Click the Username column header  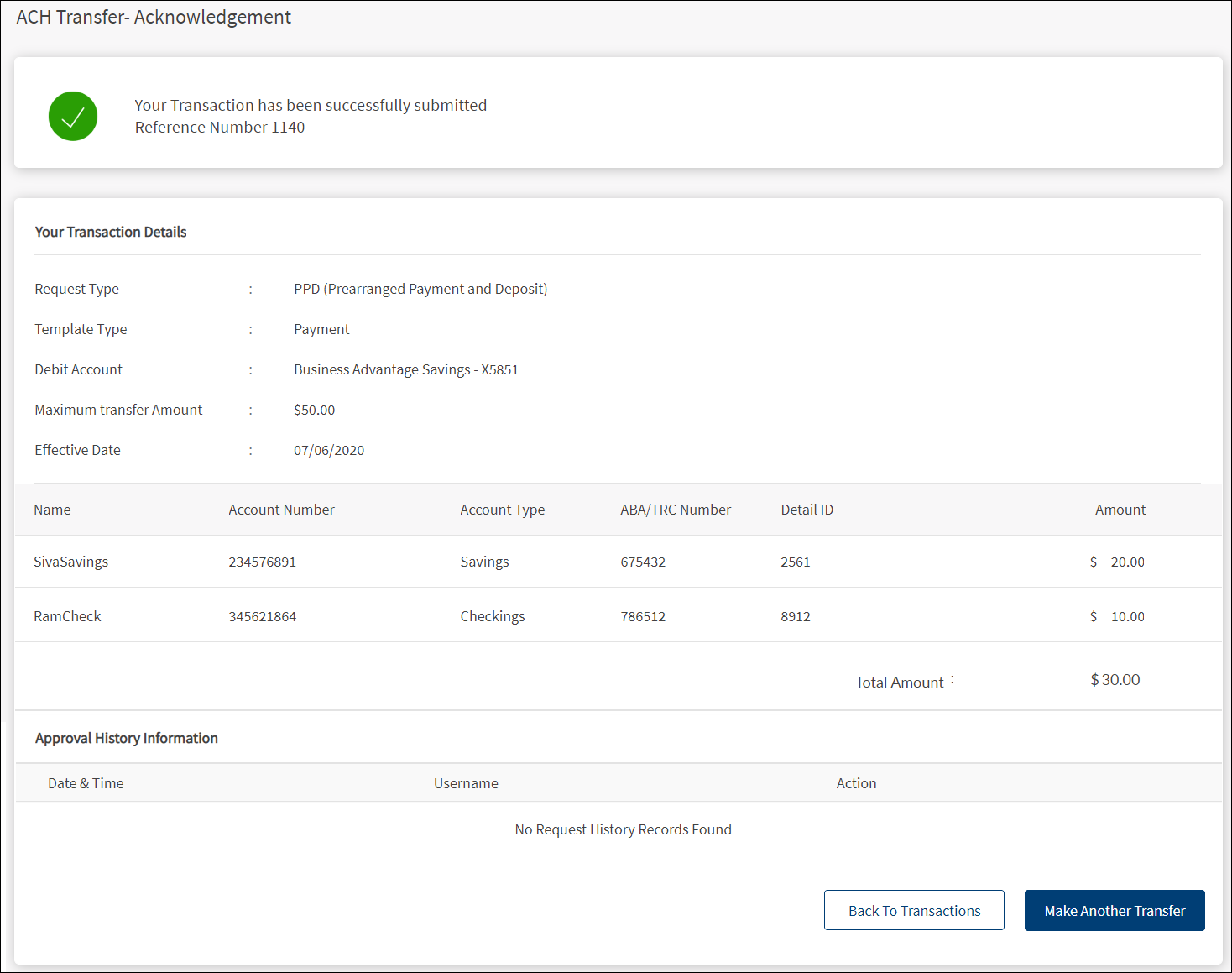(466, 783)
